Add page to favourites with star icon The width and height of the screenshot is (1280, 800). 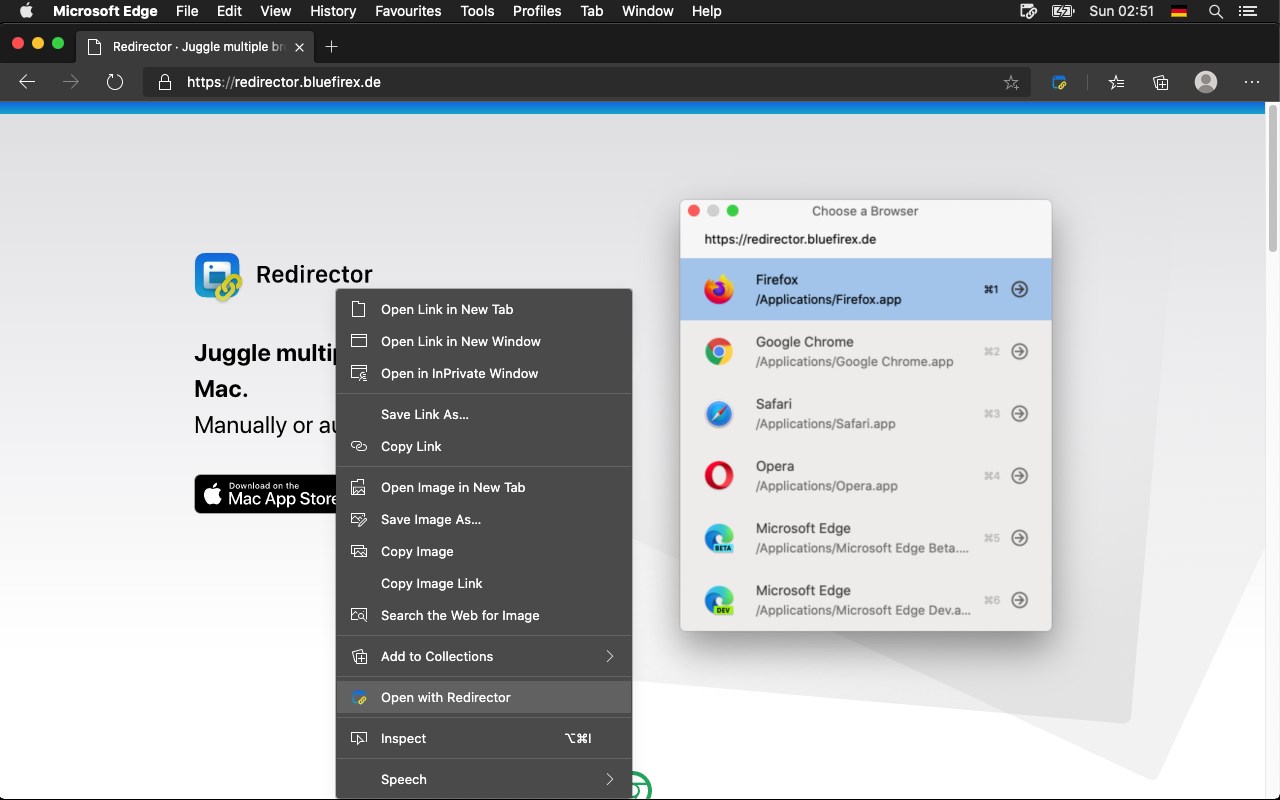click(x=1011, y=83)
